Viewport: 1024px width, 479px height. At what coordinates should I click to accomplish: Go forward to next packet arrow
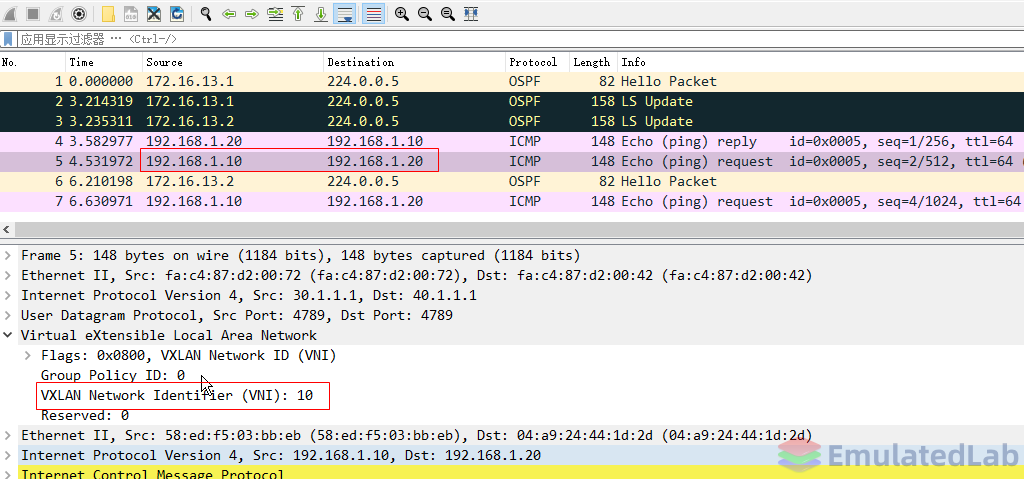click(251, 14)
